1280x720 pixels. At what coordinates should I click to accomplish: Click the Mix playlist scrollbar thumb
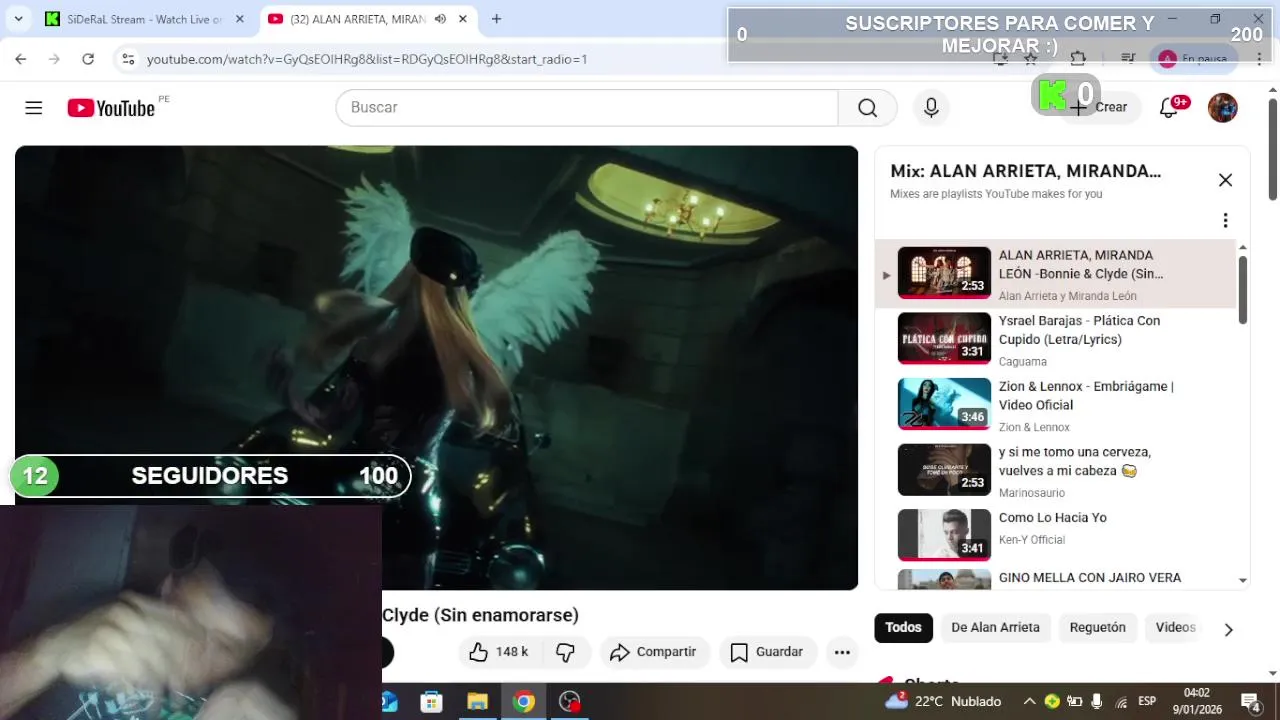coord(1243,290)
